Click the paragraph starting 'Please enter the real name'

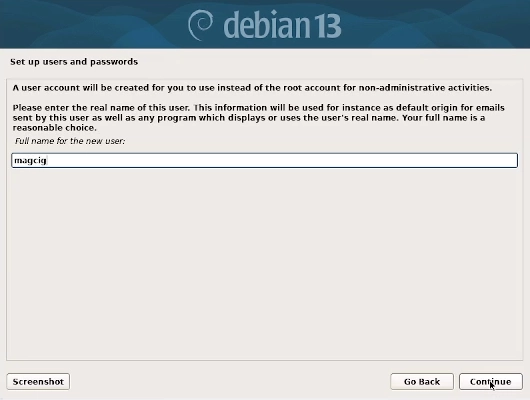259,118
